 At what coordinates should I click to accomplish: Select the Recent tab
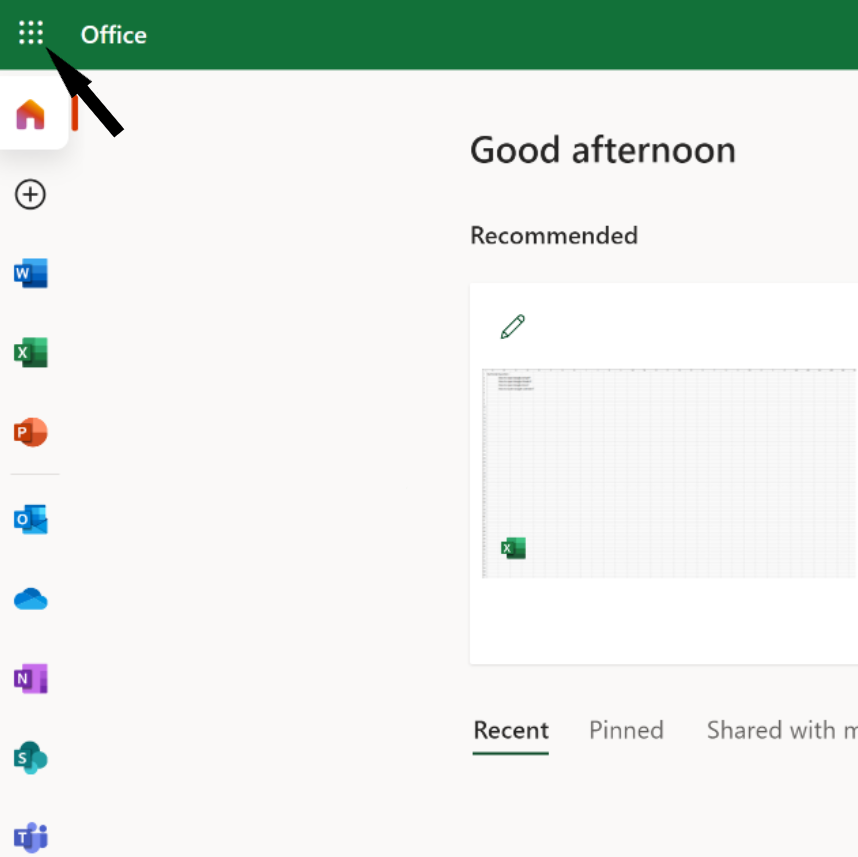pos(511,730)
